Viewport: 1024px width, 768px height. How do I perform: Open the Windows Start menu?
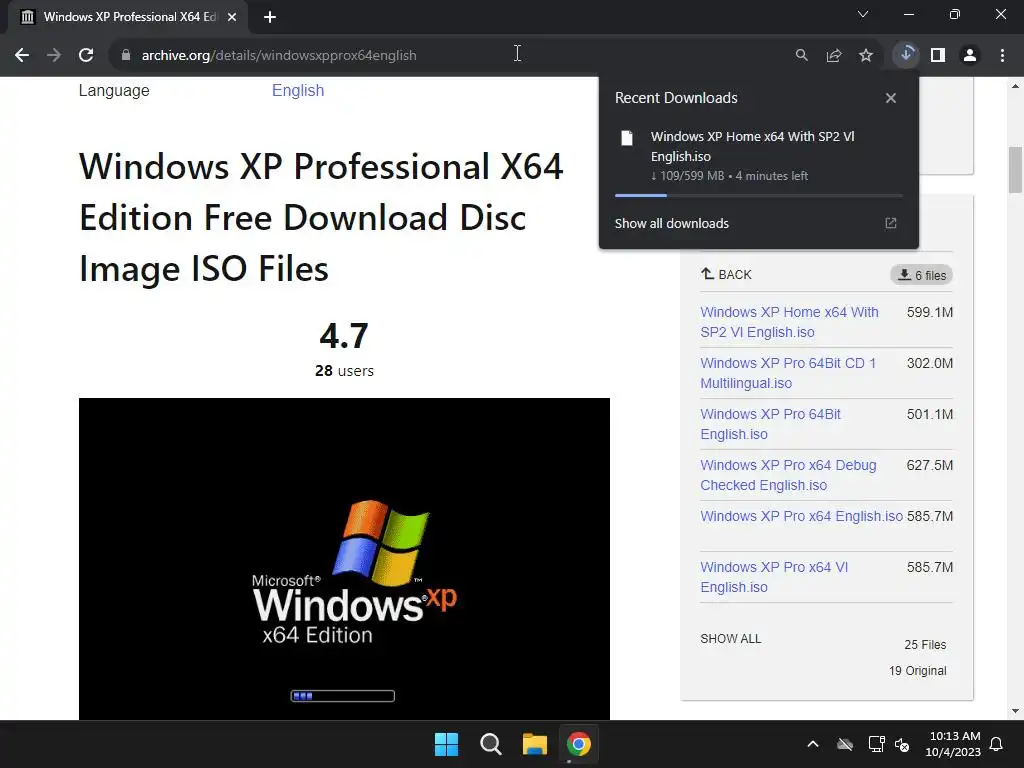point(447,744)
